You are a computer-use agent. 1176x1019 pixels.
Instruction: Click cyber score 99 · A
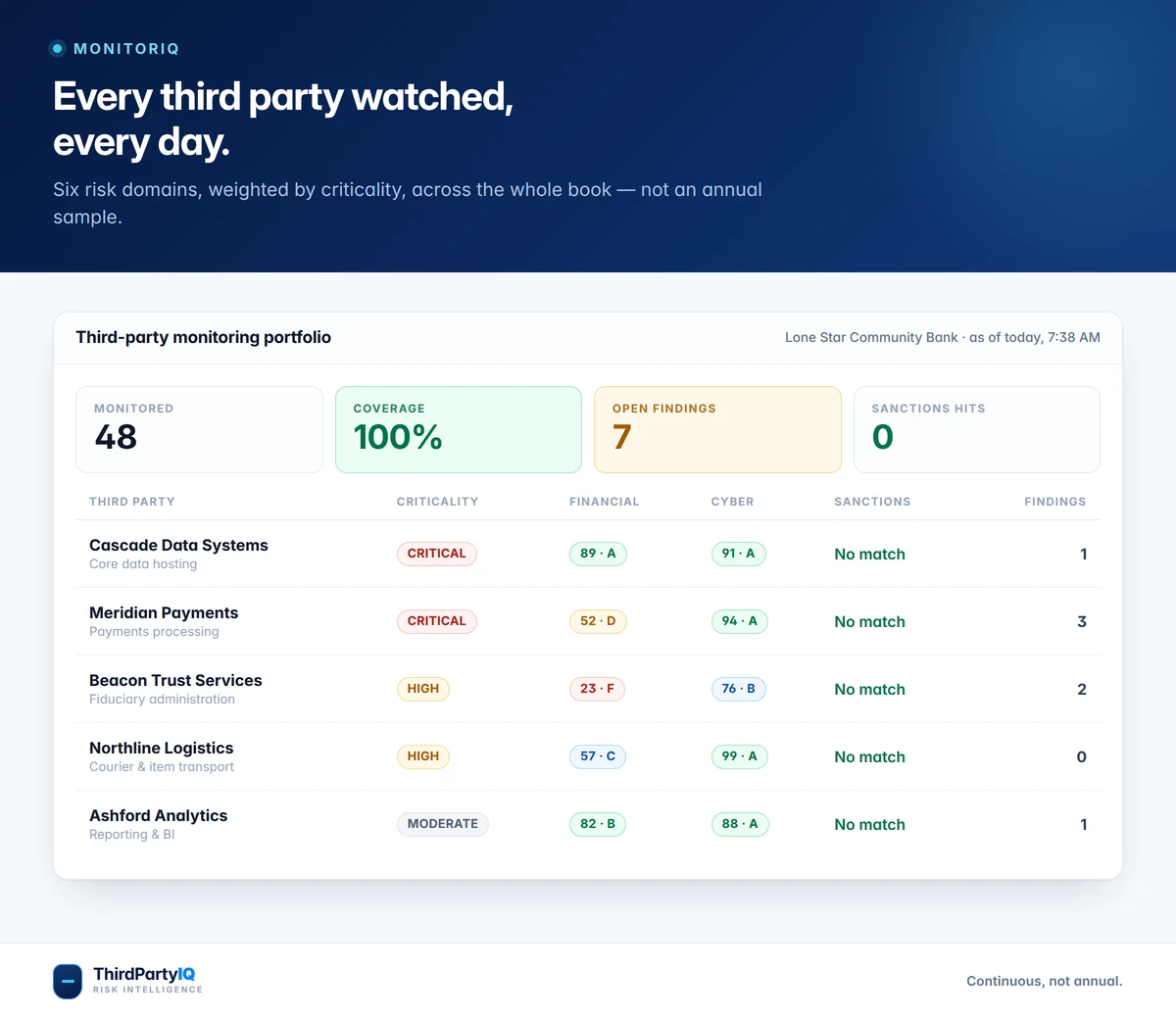tap(740, 756)
